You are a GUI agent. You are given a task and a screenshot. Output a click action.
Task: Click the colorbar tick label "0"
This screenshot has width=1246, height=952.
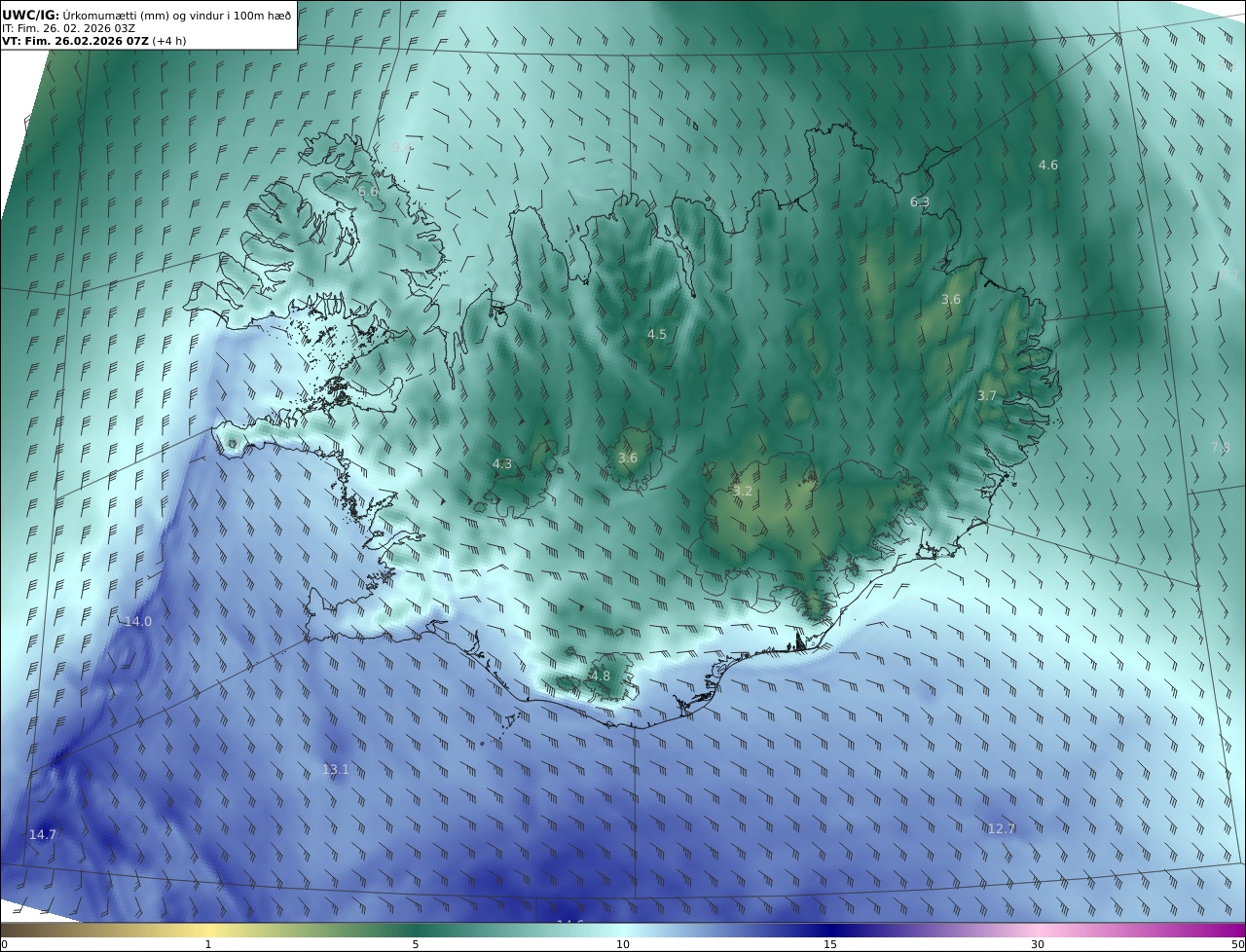coord(4,944)
